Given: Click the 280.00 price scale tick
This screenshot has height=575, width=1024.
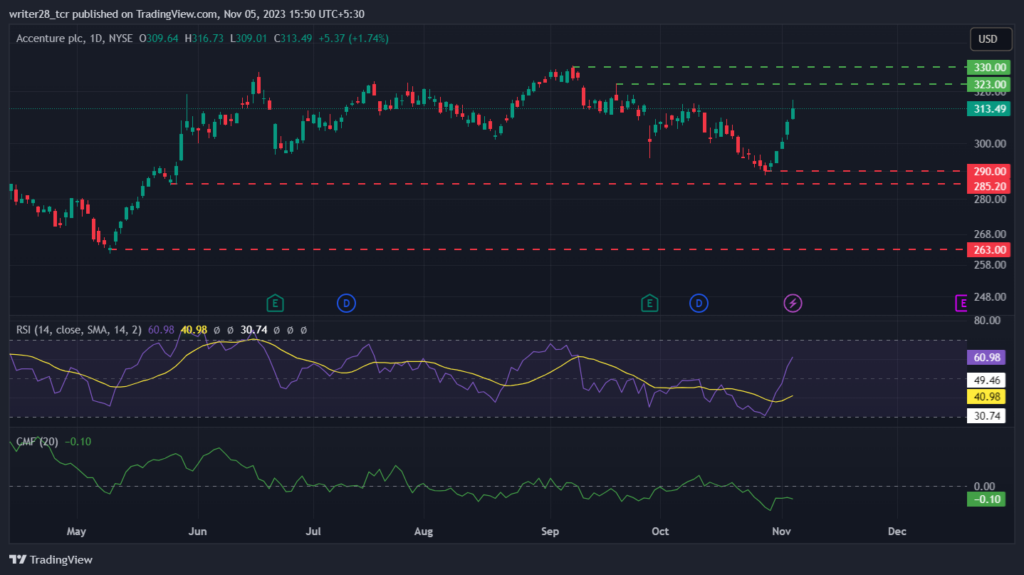Looking at the screenshot, I should tap(990, 199).
